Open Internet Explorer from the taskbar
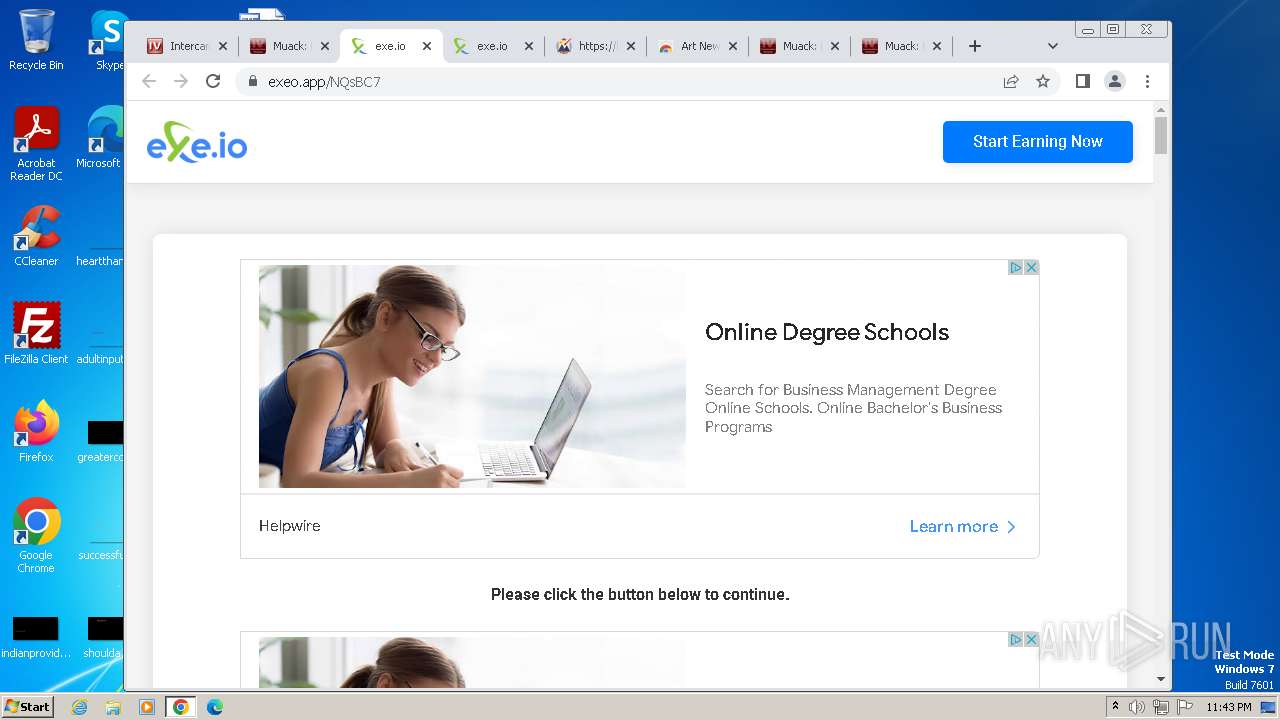The width and height of the screenshot is (1280, 720). coord(79,707)
